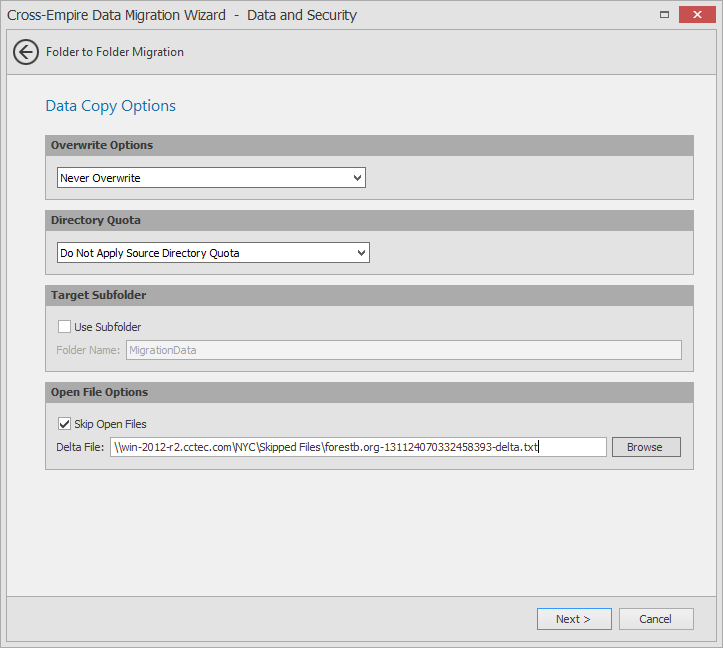
Task: Cancel the migration wizard
Action: click(x=656, y=619)
